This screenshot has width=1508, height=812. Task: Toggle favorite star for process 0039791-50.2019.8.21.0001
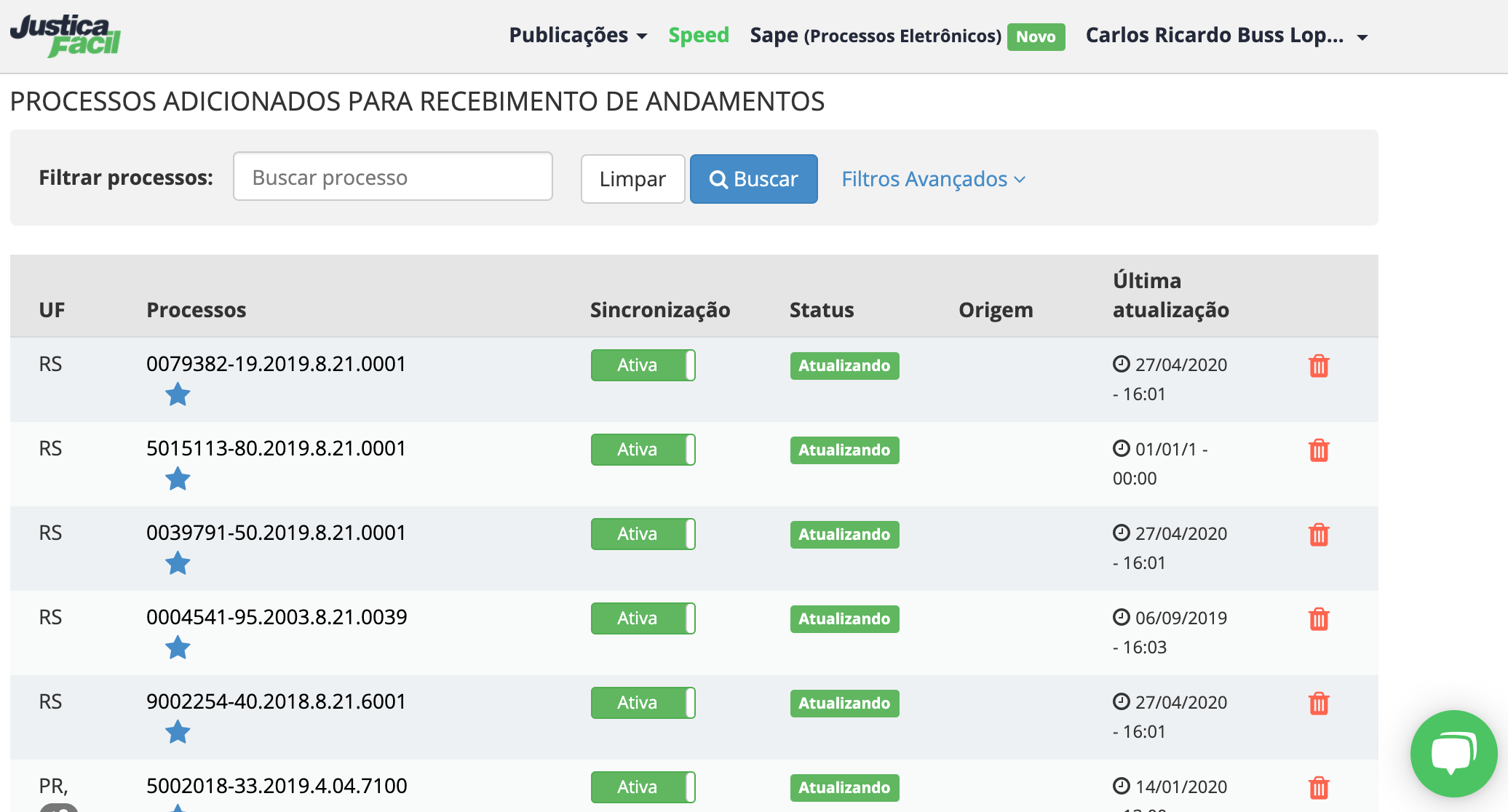tap(178, 564)
